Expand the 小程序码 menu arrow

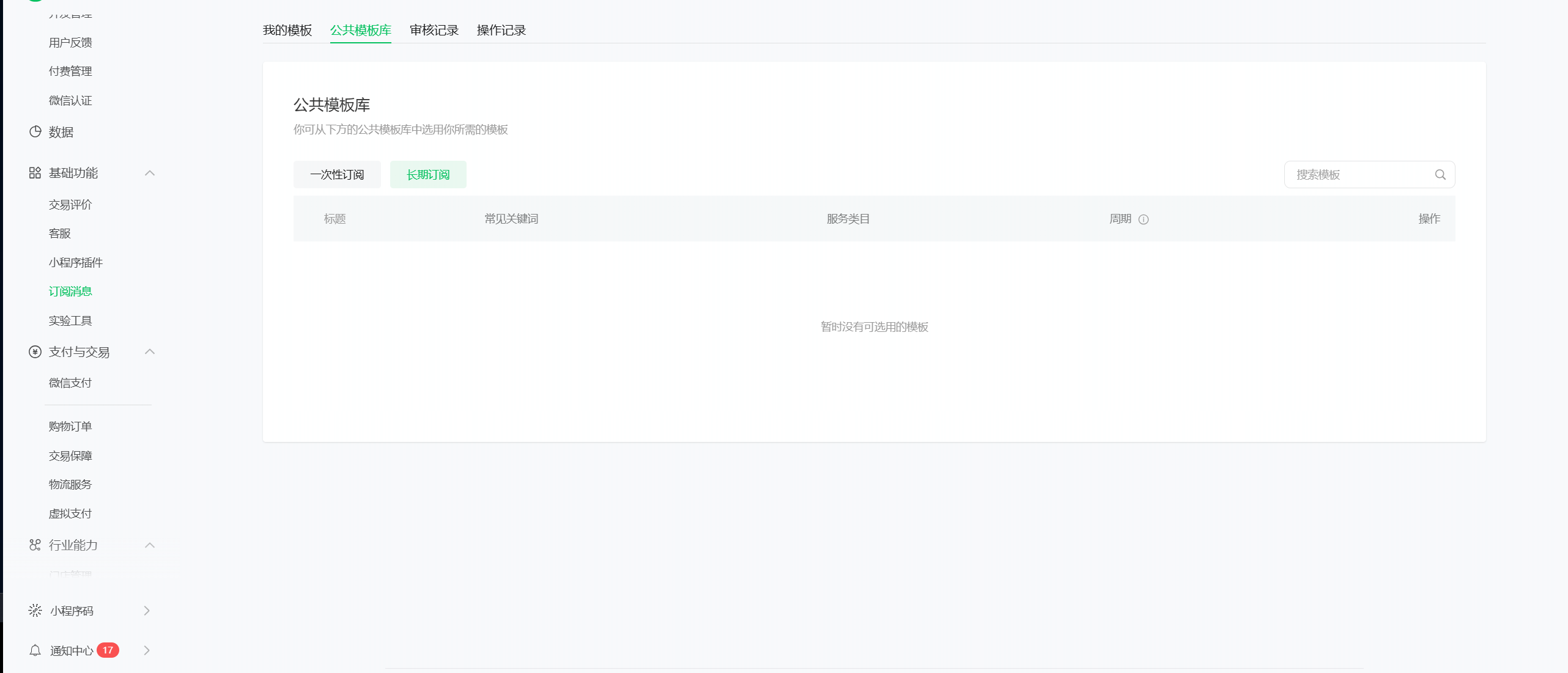(x=147, y=611)
